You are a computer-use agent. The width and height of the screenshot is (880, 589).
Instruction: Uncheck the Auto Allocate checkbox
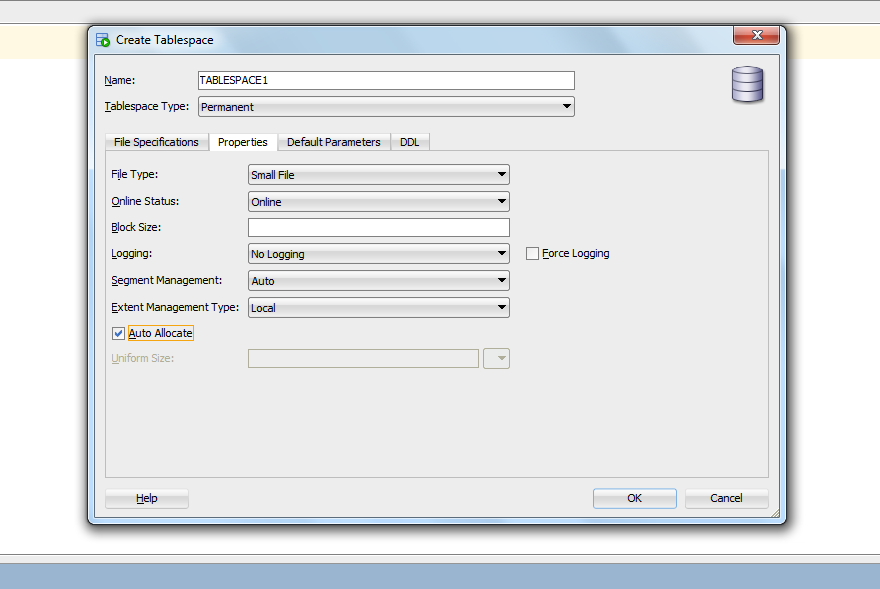click(119, 333)
